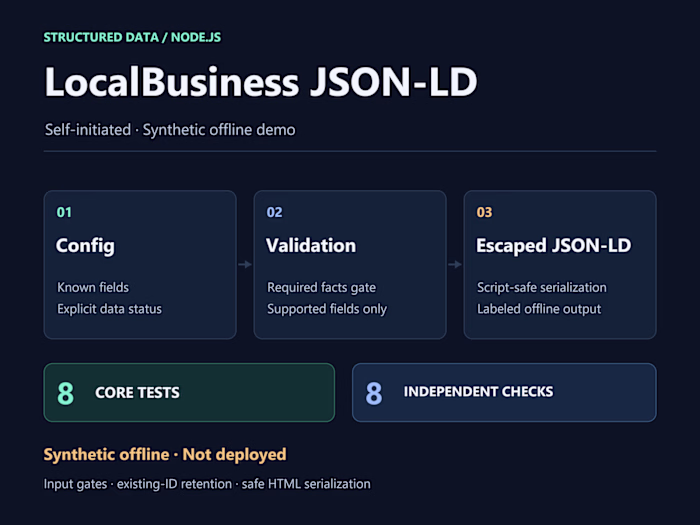Select the Config step card
Screen dimensions: 700x525
tap(140, 265)
